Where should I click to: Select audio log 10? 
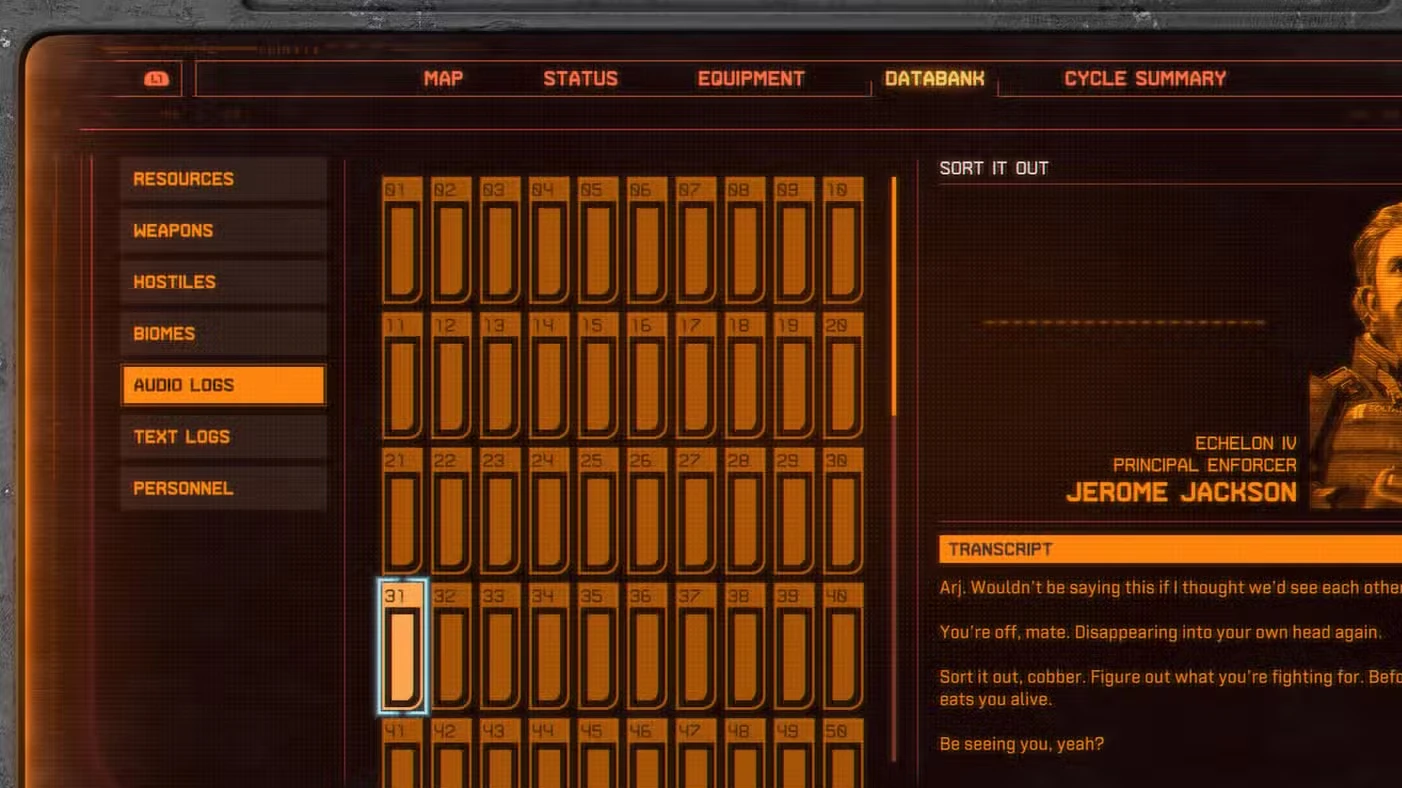coord(843,241)
